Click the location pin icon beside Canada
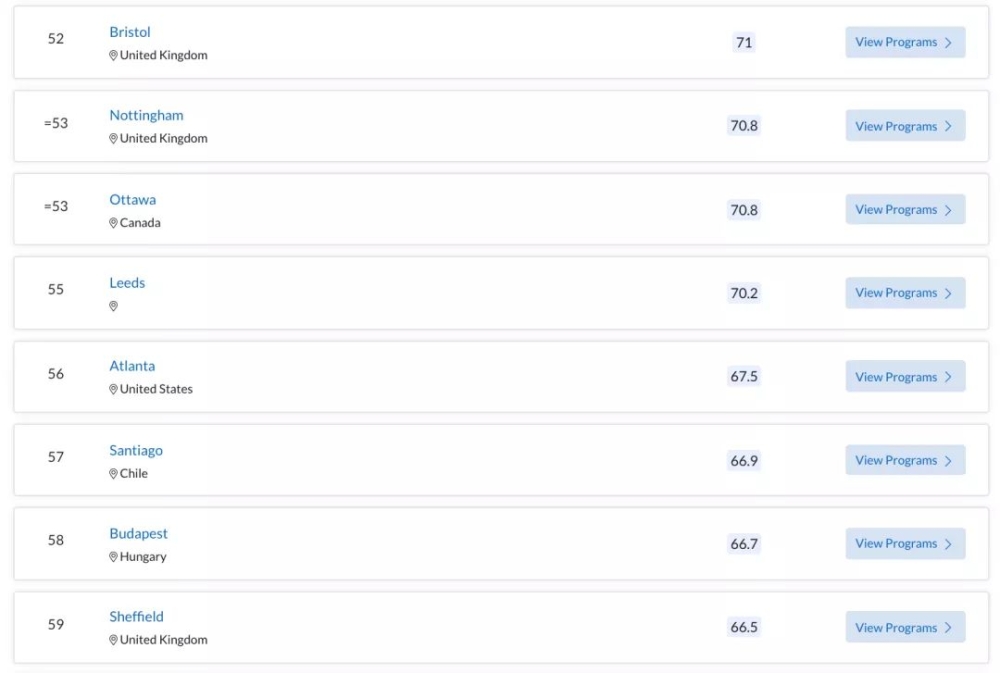This screenshot has width=1000, height=673. pos(114,223)
